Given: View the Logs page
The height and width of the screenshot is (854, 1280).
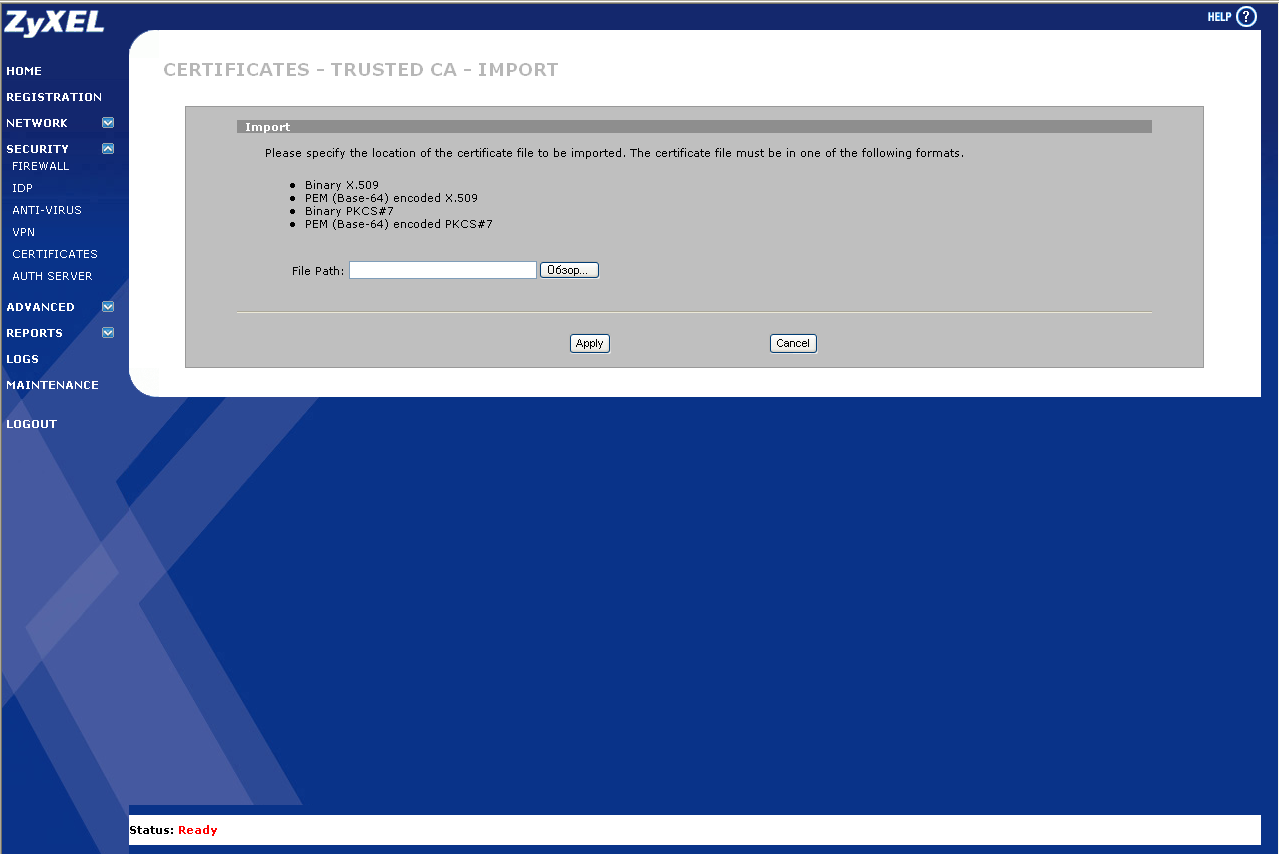Looking at the screenshot, I should (x=22, y=359).
